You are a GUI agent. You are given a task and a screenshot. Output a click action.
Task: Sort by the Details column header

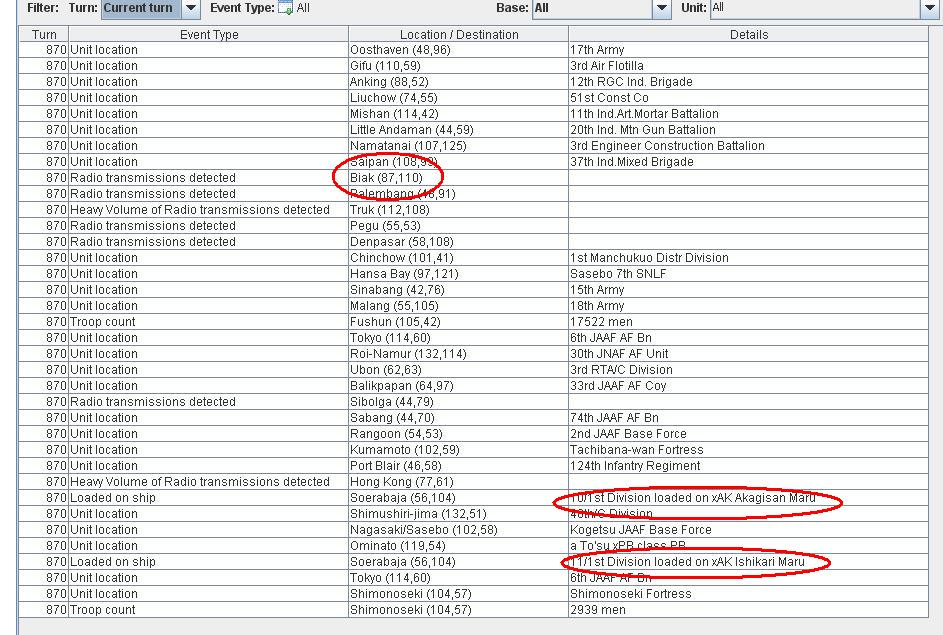click(x=748, y=34)
